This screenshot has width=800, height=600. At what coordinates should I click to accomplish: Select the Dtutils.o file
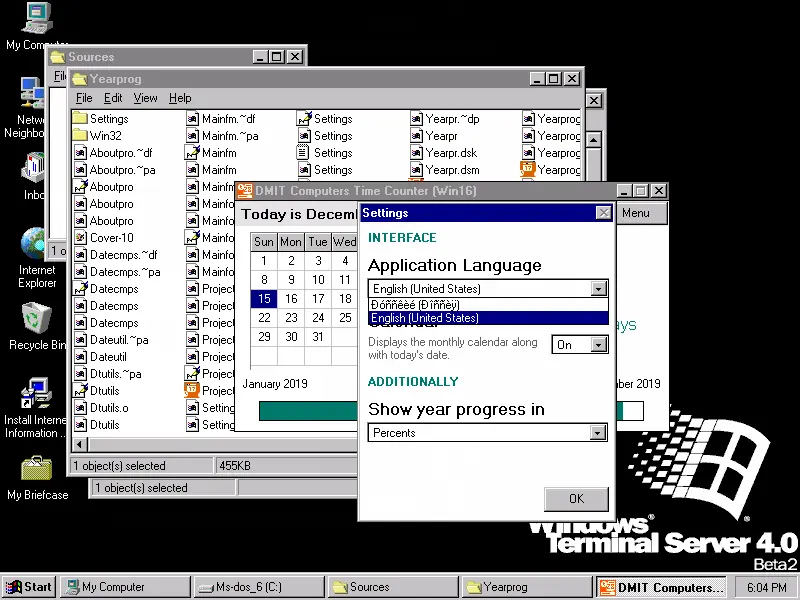[101, 408]
